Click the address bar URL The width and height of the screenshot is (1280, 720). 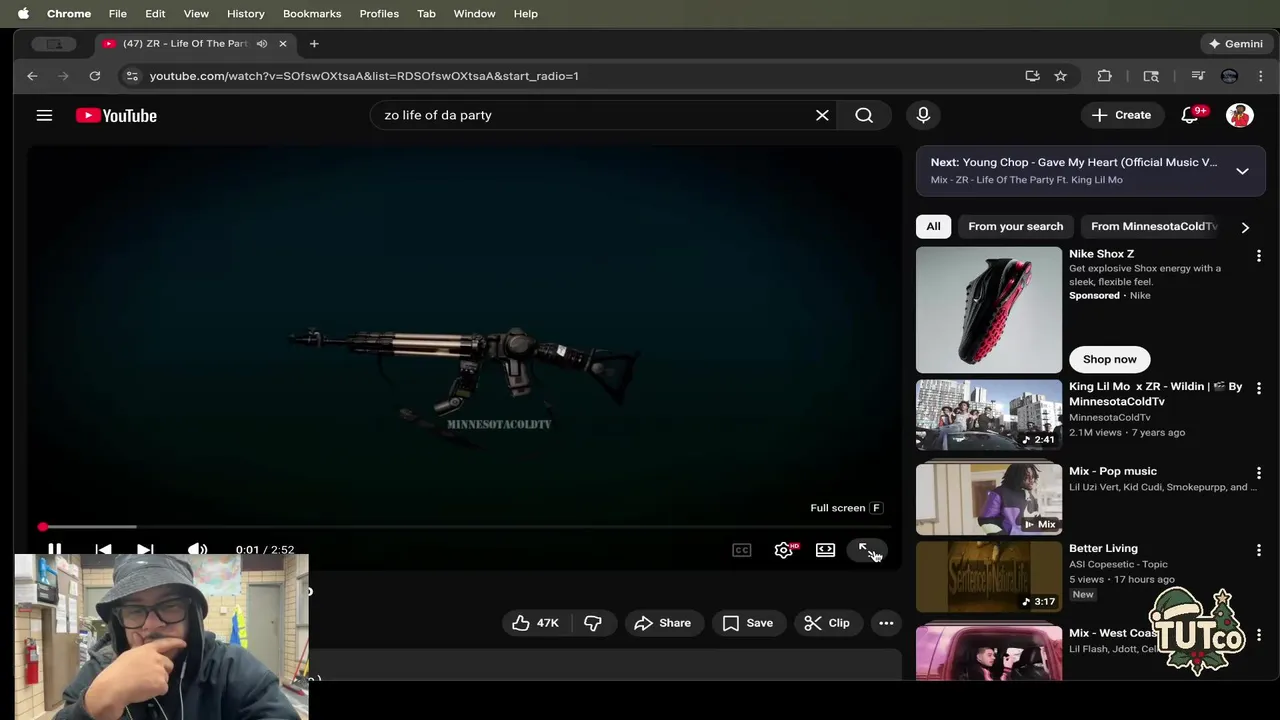tap(364, 76)
